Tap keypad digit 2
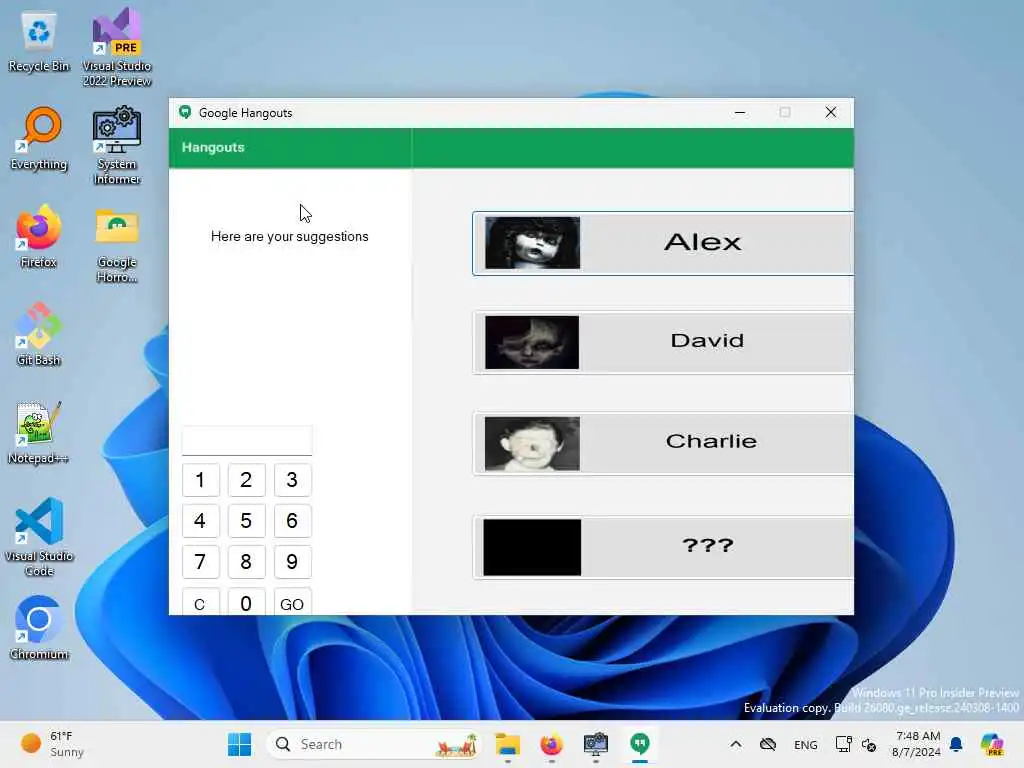 pos(246,480)
